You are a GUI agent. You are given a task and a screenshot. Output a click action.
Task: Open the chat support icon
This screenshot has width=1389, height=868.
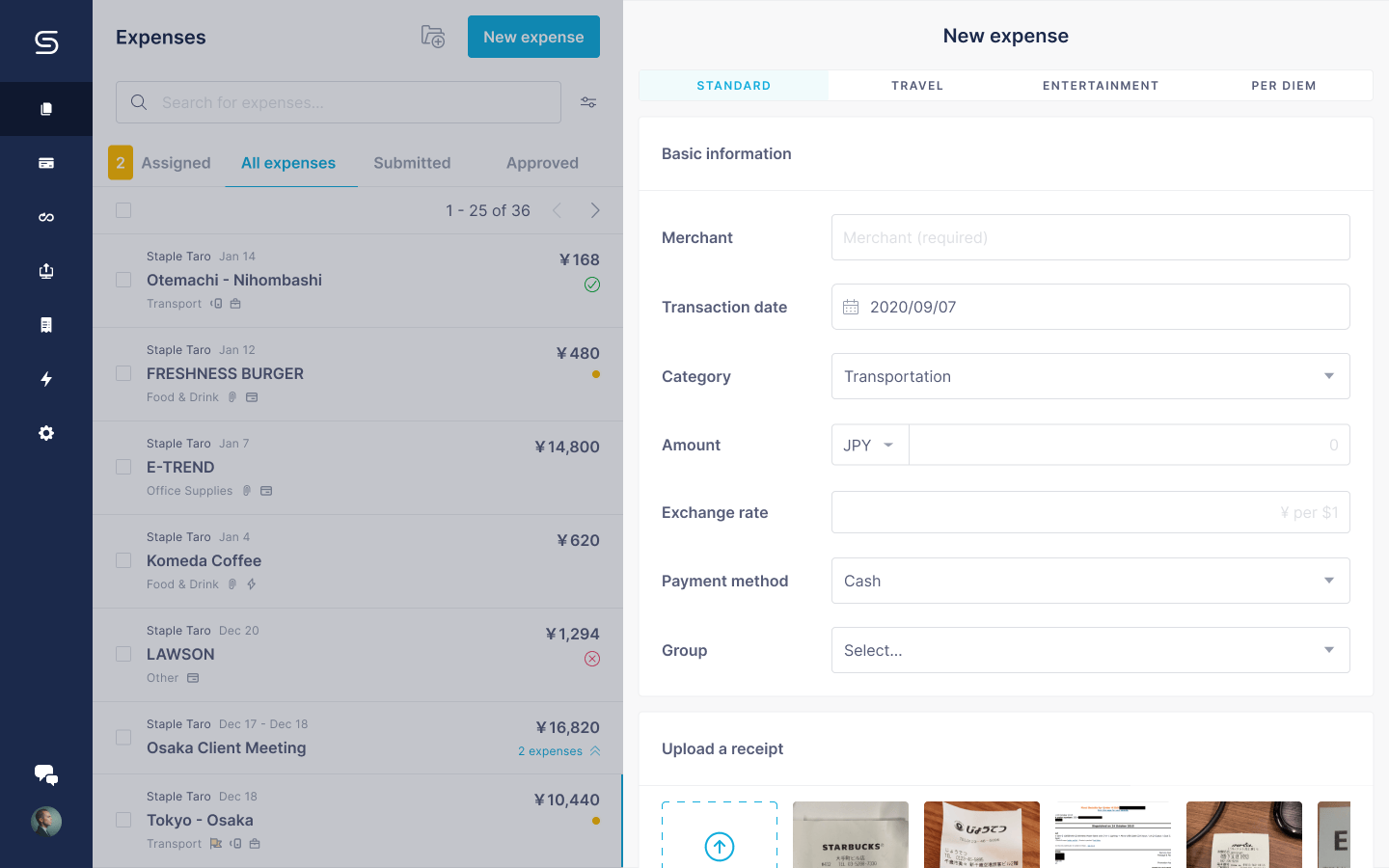coord(45,774)
